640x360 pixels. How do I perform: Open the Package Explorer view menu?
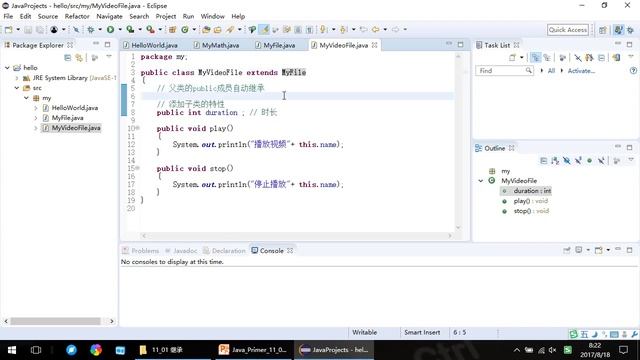(x=109, y=57)
